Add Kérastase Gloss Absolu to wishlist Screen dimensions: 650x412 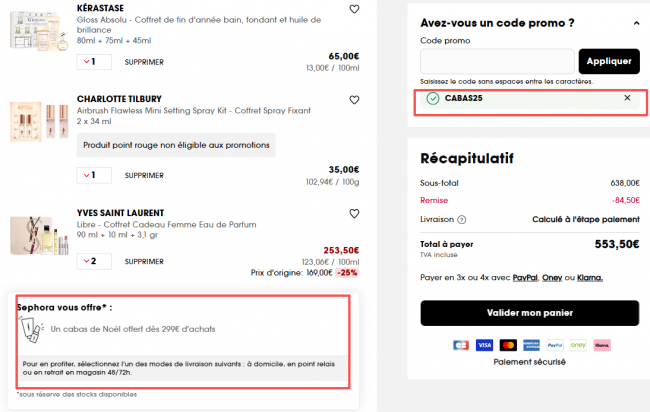point(354,9)
